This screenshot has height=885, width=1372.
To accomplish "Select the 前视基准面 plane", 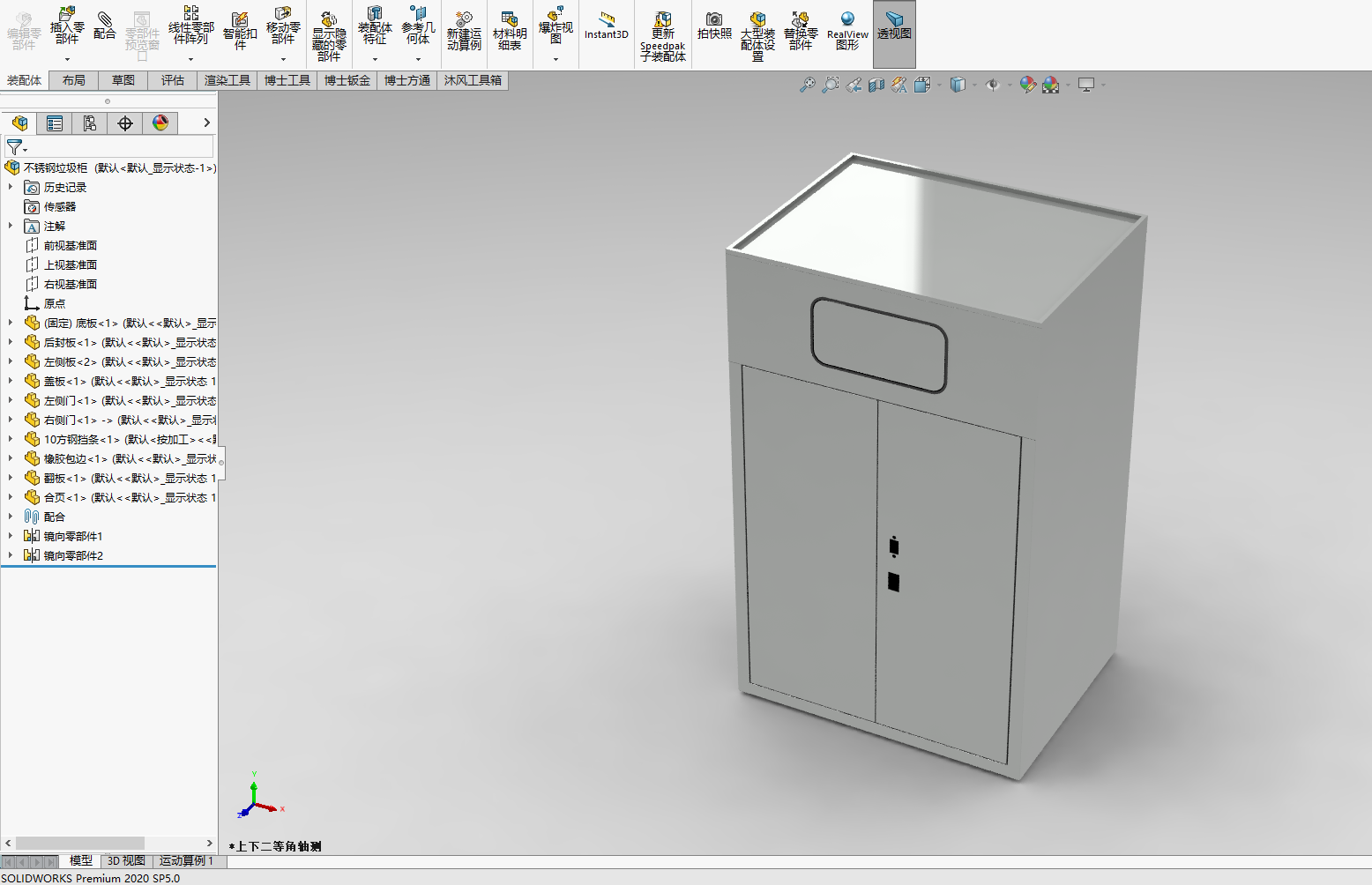I will pos(61,245).
